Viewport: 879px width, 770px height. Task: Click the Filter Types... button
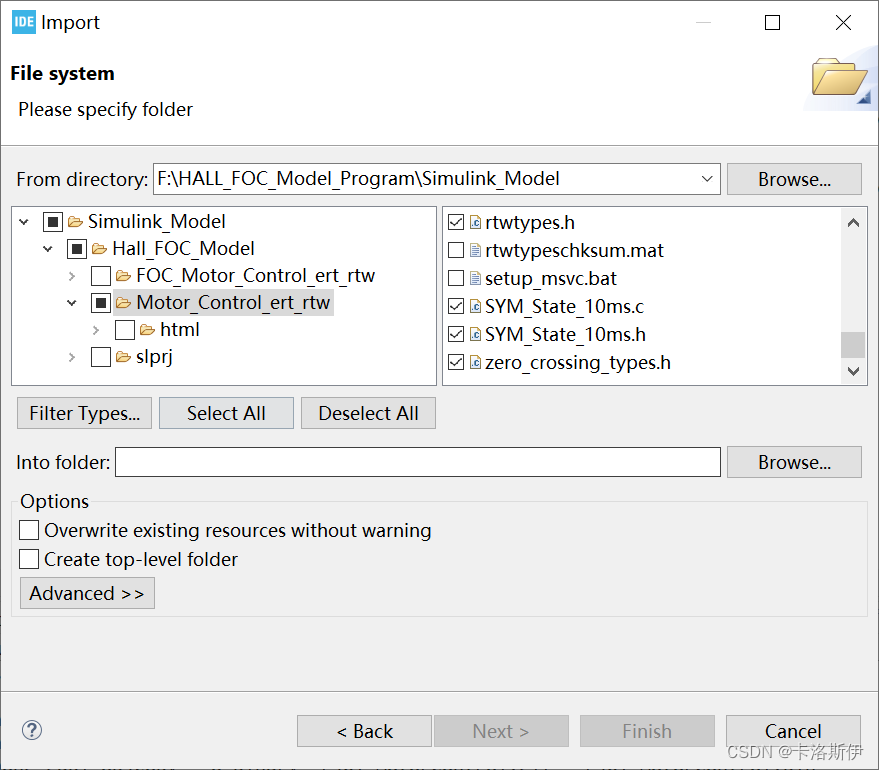(x=85, y=414)
